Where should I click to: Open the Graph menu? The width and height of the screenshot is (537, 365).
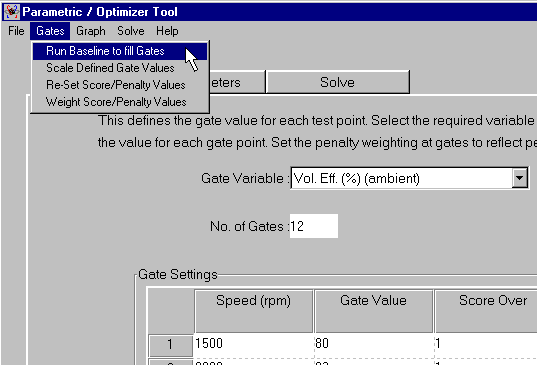click(x=91, y=31)
